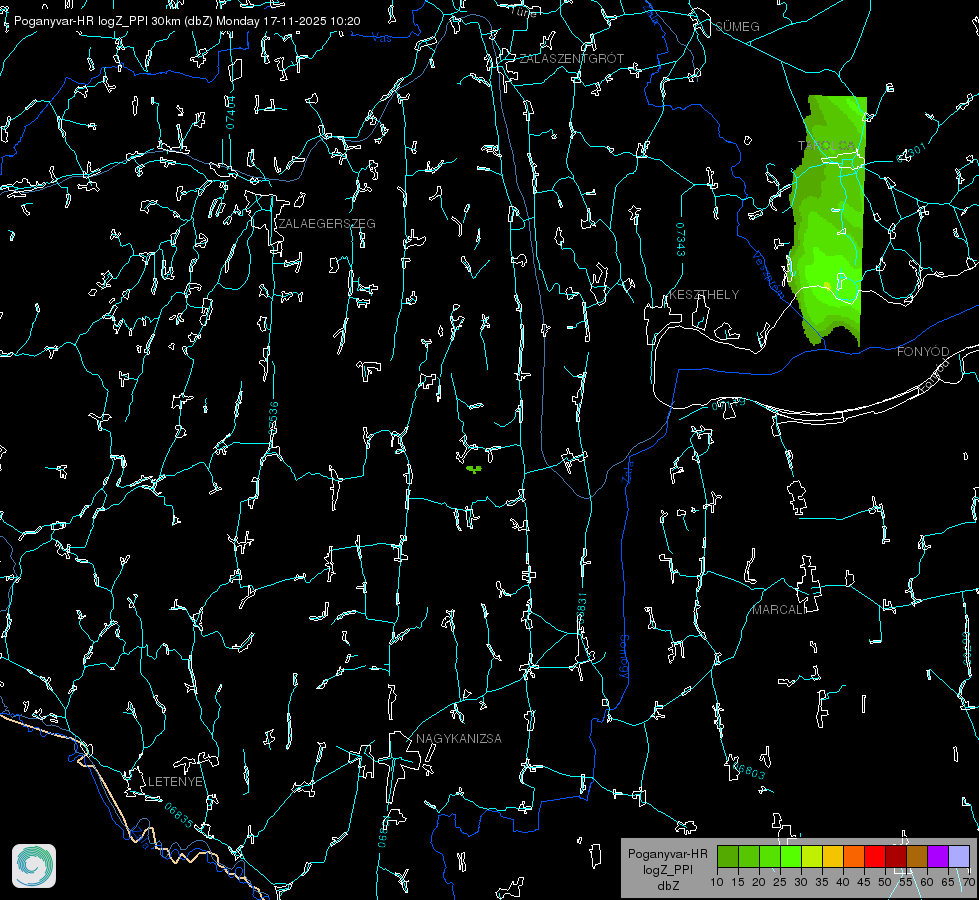Screen dimensions: 979x900
Task: Click the MARCALI city label
Action: [778, 610]
